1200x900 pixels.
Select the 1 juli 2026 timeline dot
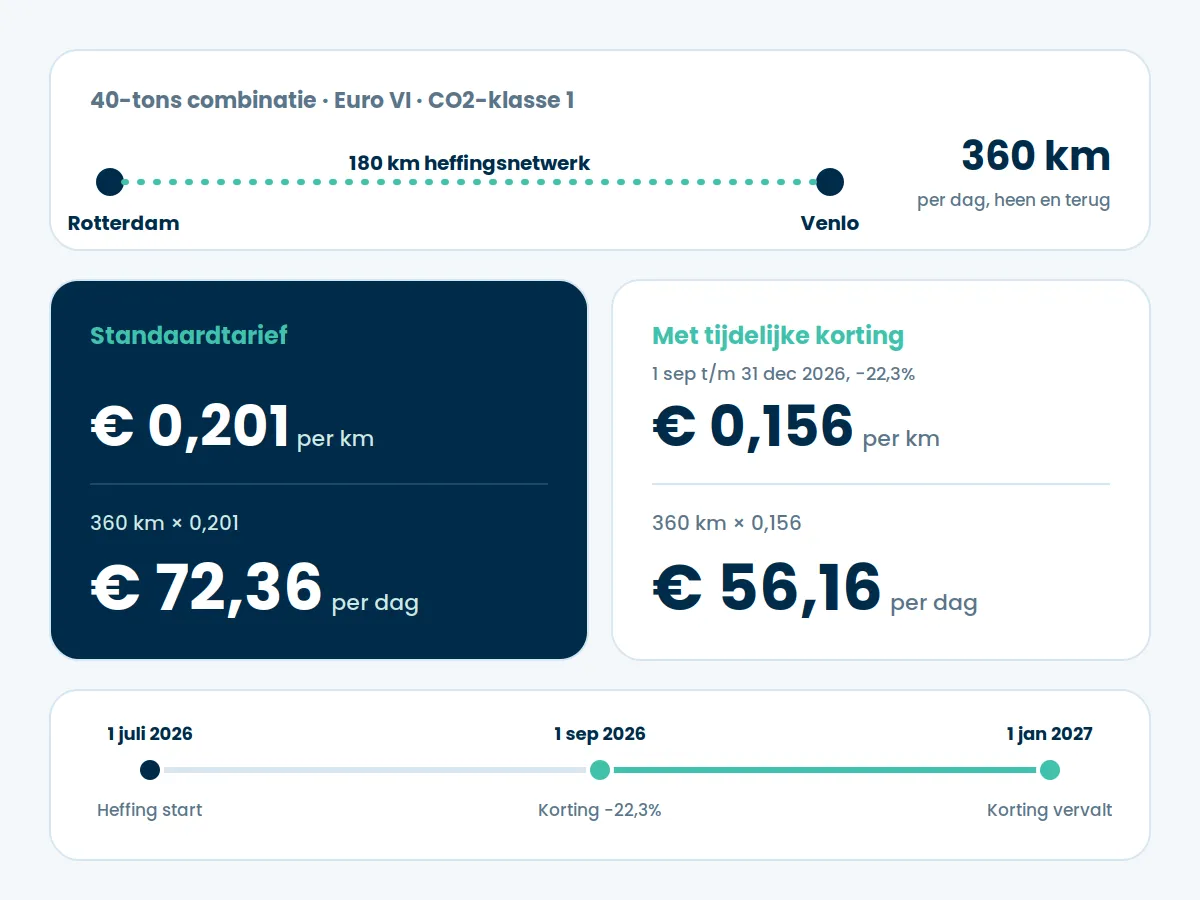click(x=150, y=770)
